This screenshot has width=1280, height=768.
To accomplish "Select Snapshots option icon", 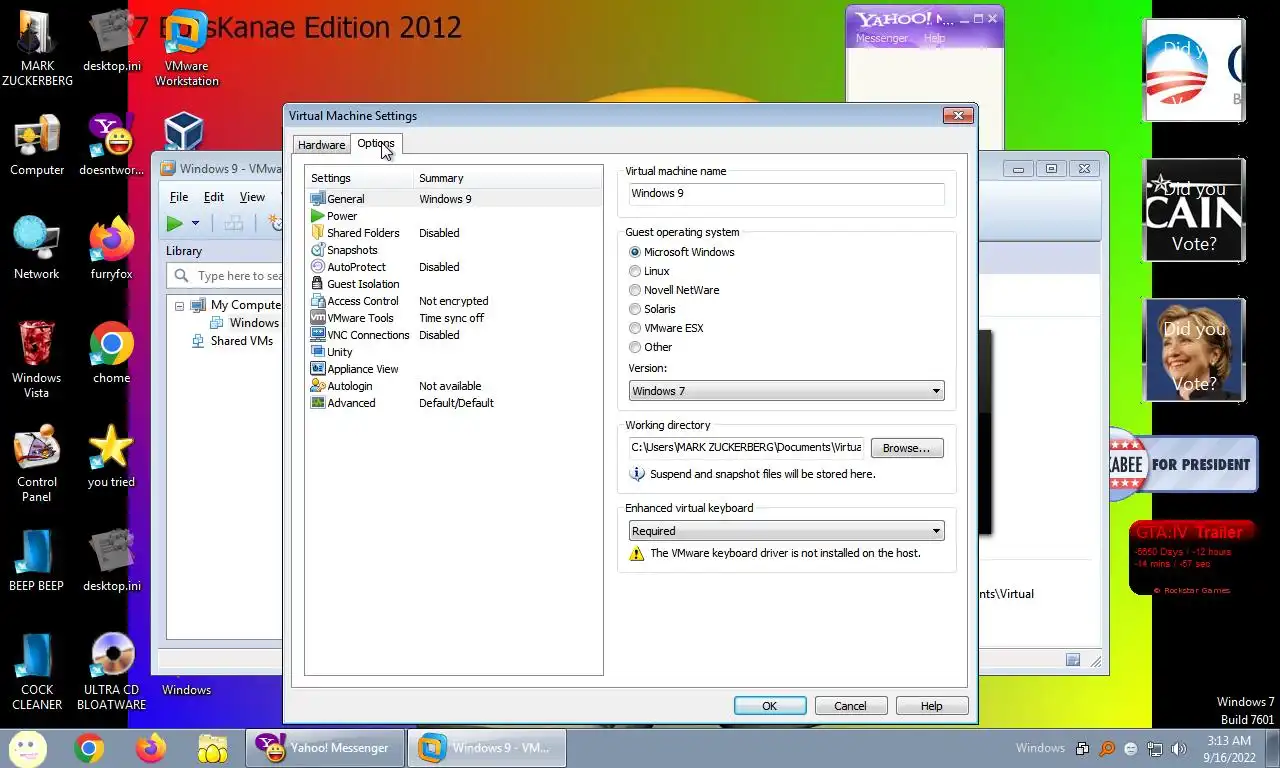I will (318, 250).
